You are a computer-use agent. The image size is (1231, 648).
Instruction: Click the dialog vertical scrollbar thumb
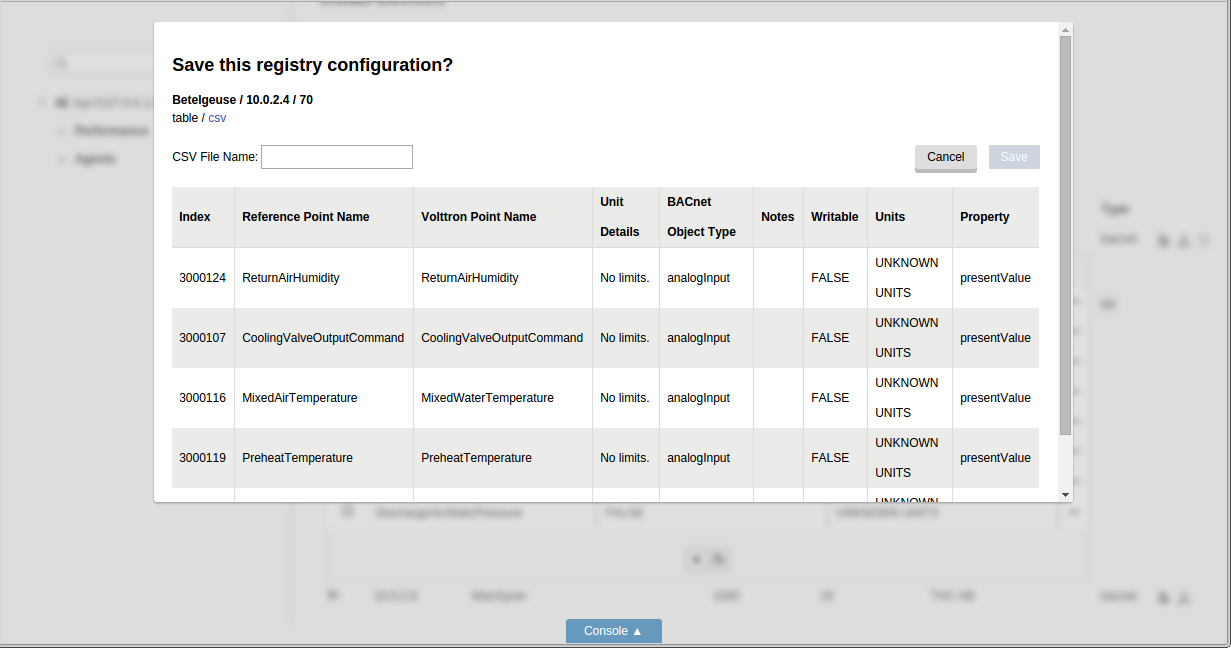(1065, 235)
